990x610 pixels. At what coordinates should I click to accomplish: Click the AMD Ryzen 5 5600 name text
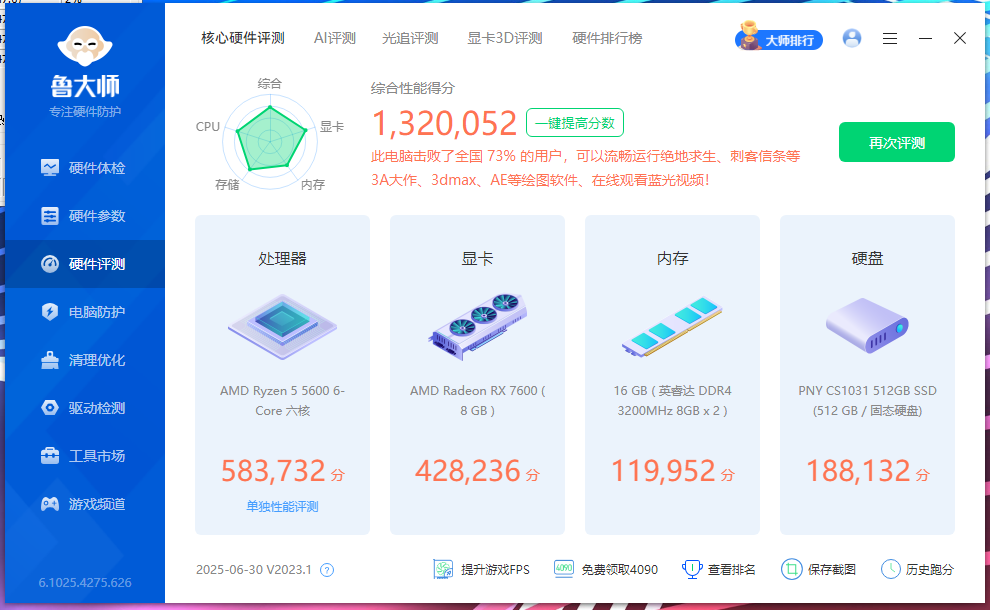coord(282,400)
